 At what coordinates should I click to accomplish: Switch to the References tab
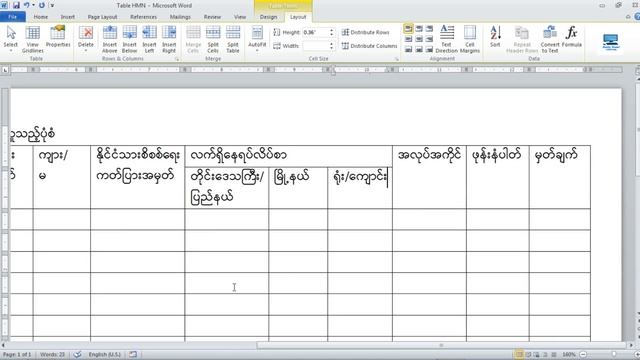click(x=144, y=17)
